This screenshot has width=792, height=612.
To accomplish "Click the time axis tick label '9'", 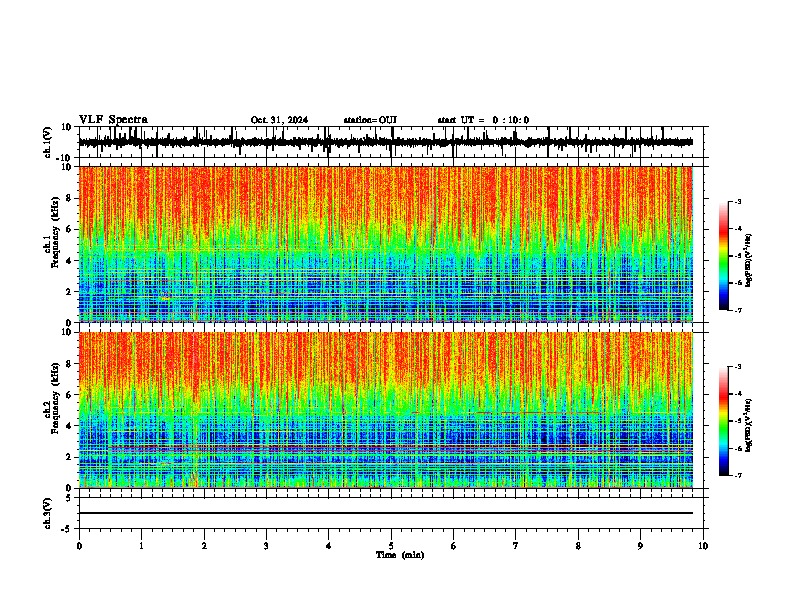I will (x=640, y=546).
